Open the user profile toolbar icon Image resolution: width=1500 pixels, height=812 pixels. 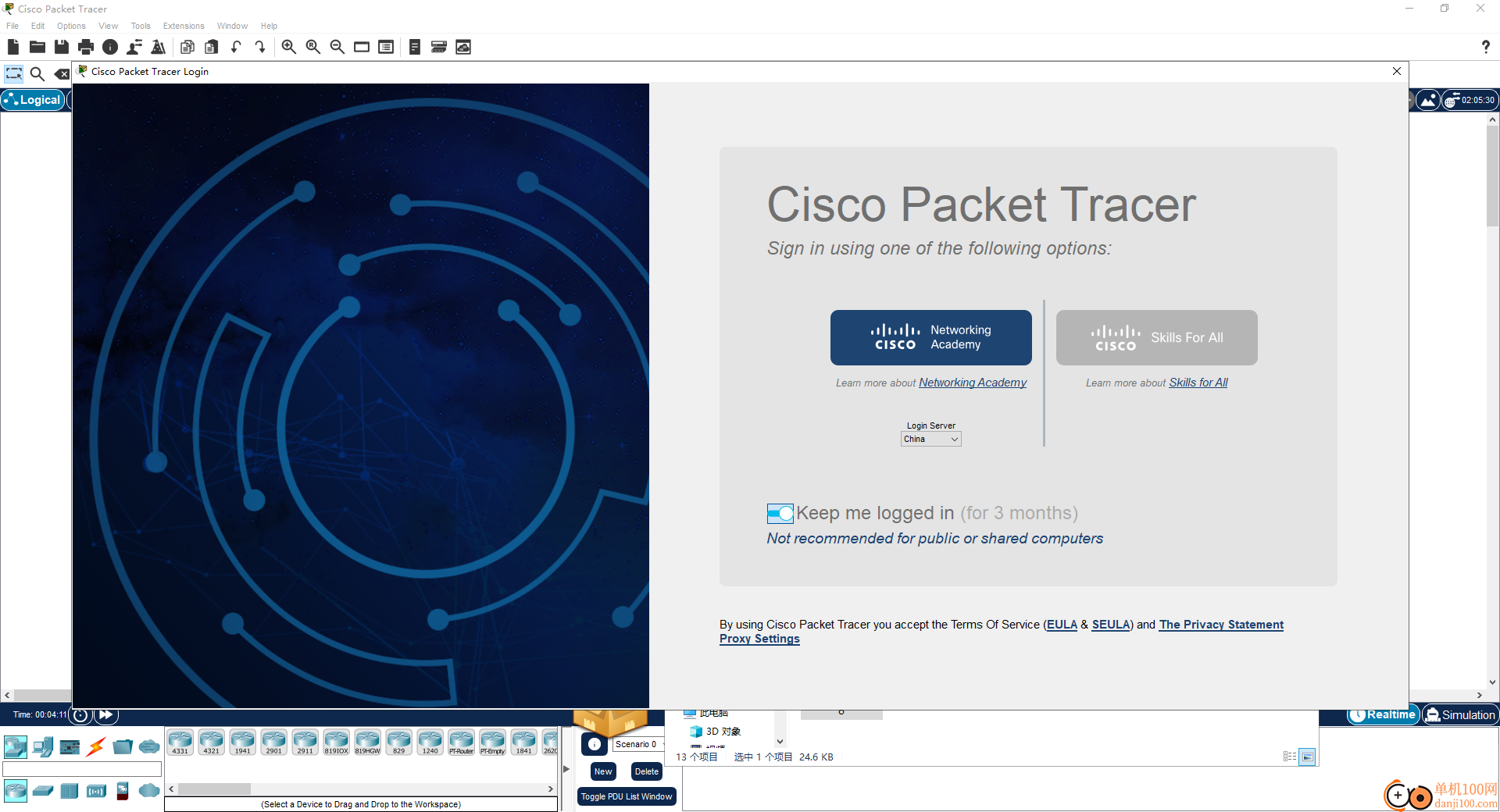[134, 47]
